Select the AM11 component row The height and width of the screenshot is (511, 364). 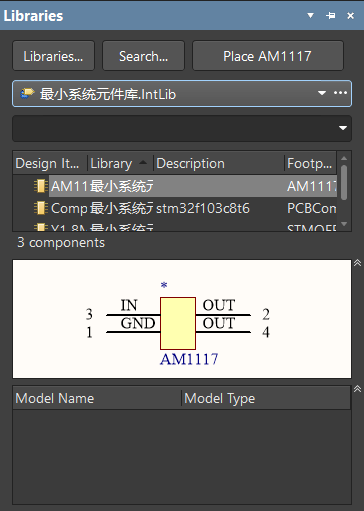tap(175, 186)
